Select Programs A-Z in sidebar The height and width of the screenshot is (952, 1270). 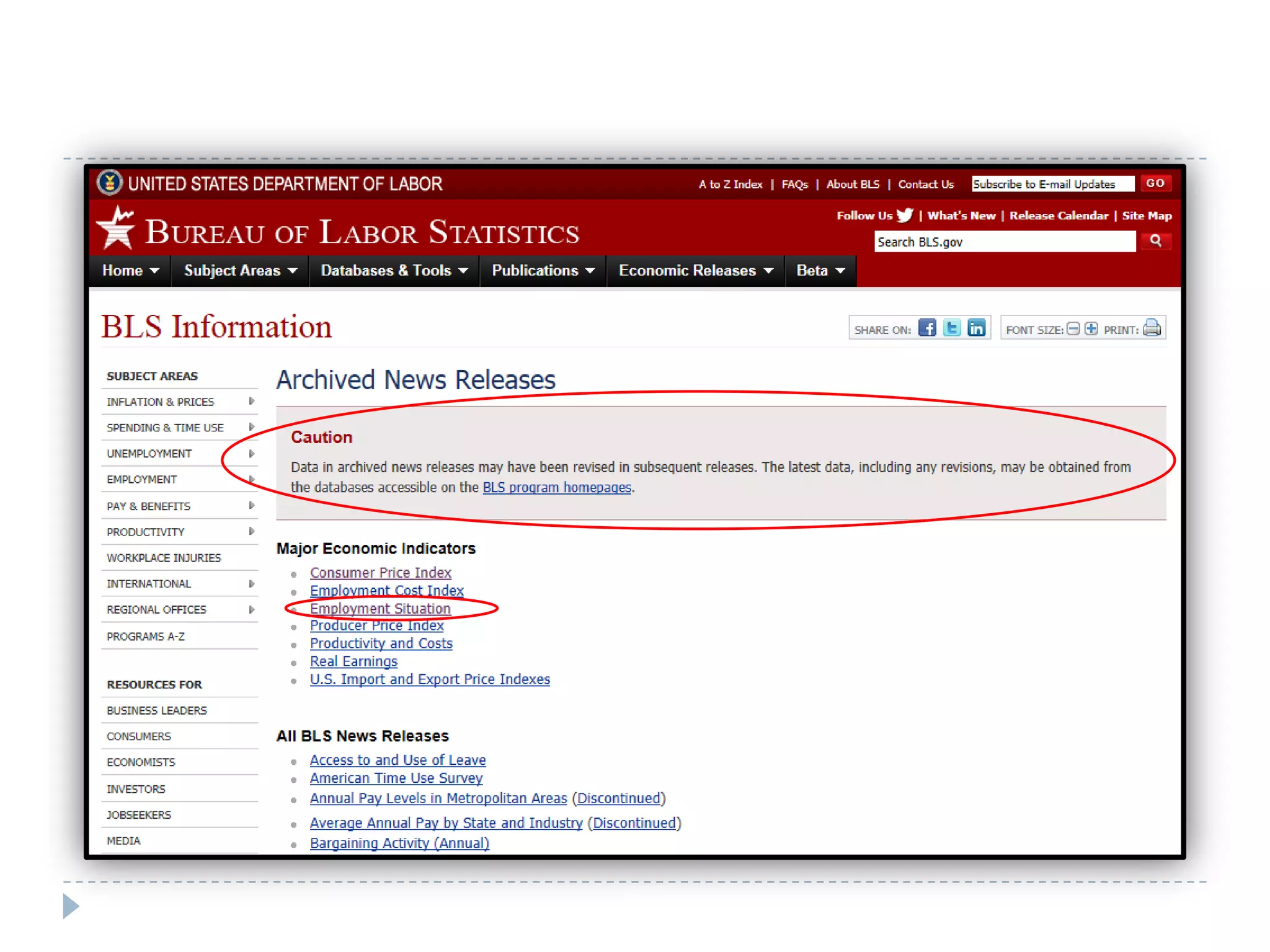(x=146, y=637)
